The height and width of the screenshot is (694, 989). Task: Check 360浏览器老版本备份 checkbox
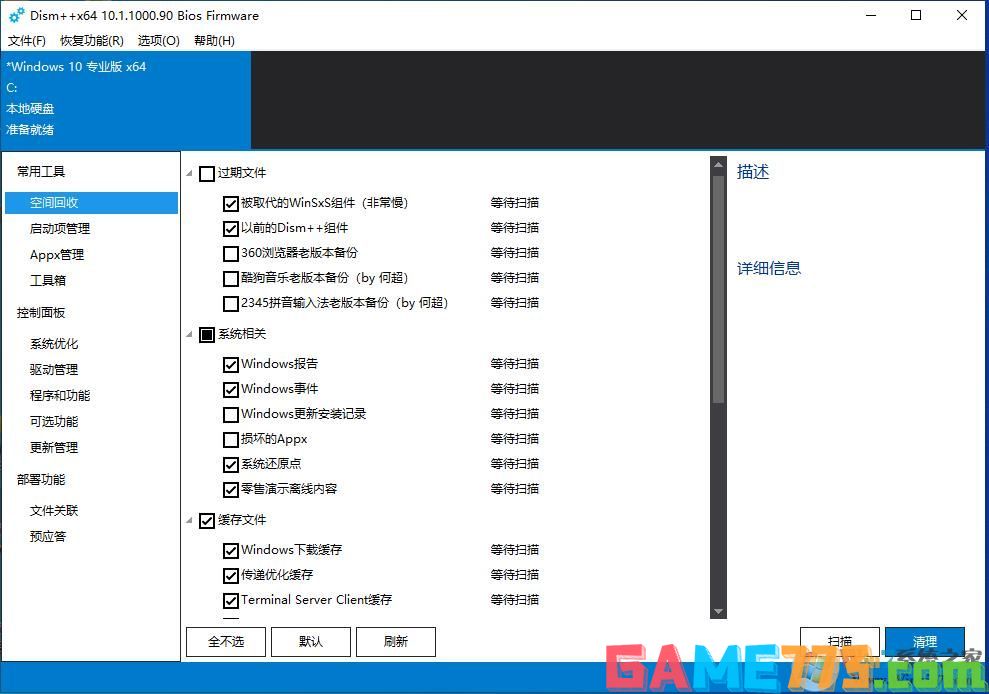coord(231,254)
